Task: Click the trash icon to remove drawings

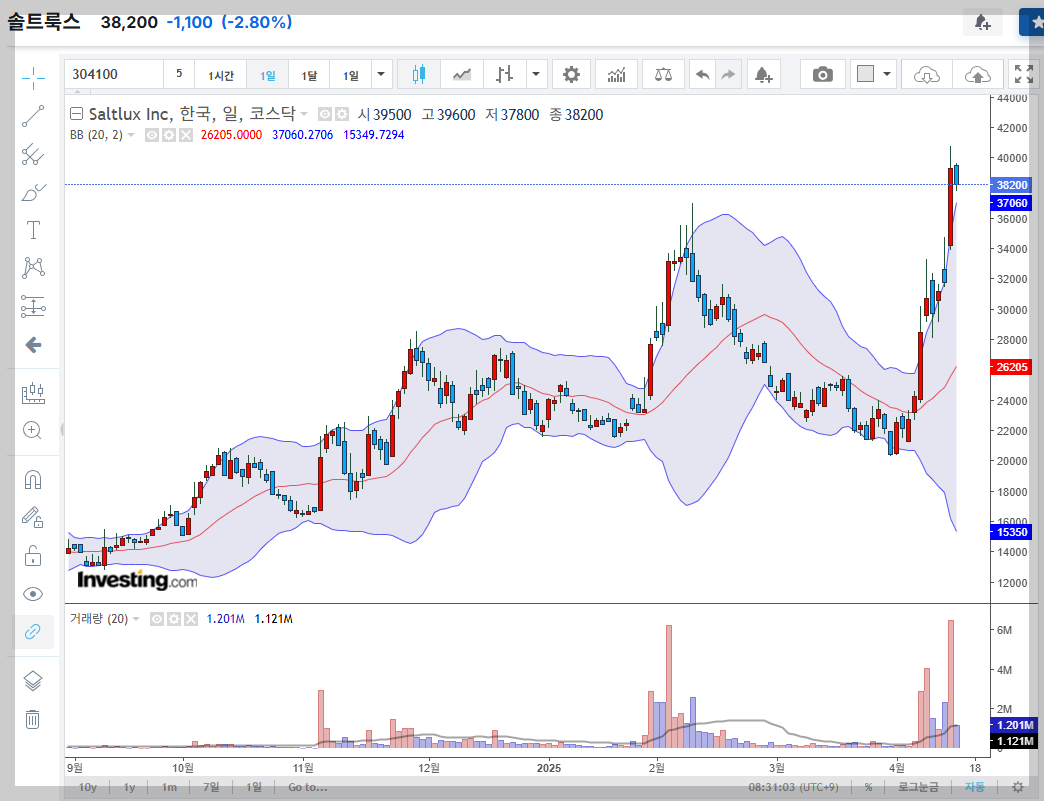Action: (33, 719)
